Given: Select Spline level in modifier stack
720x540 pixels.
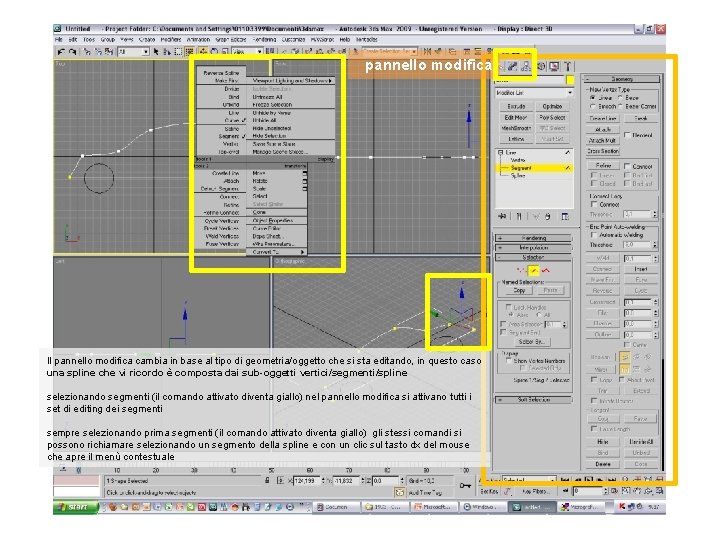Looking at the screenshot, I should coord(518,176).
